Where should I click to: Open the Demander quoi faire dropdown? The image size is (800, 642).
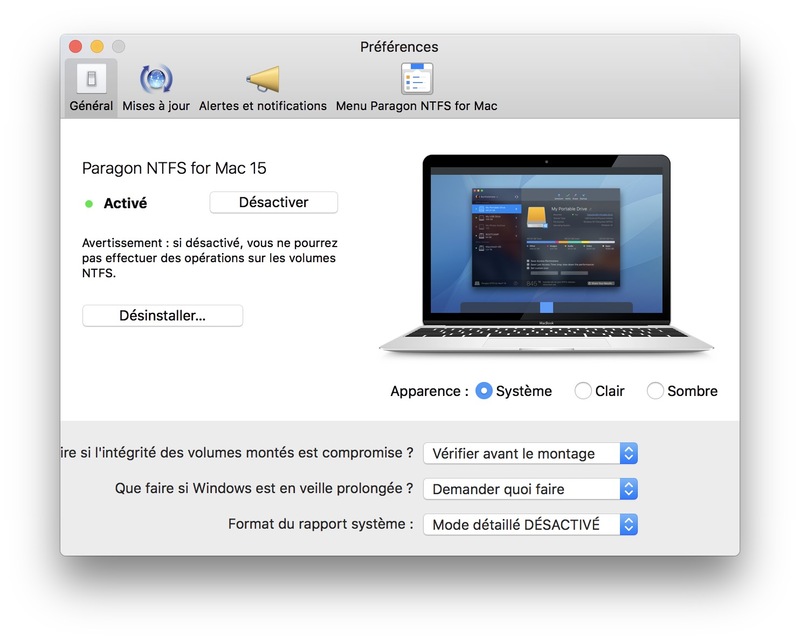(x=531, y=489)
